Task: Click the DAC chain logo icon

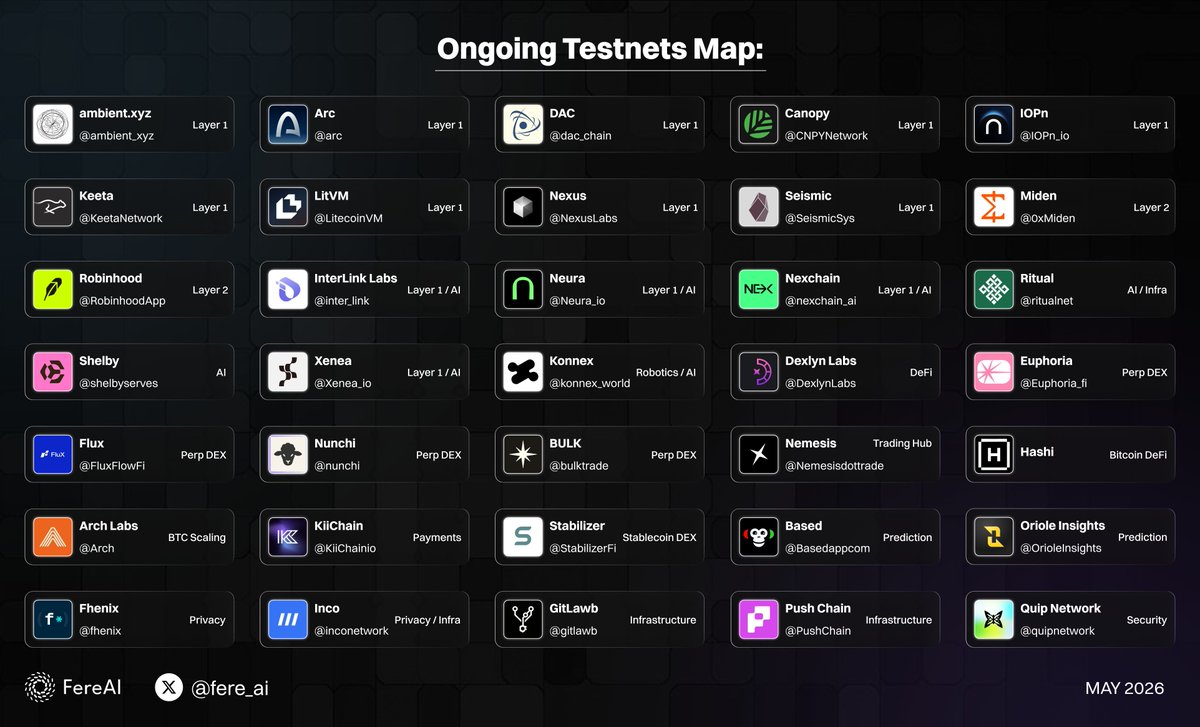Action: point(523,124)
